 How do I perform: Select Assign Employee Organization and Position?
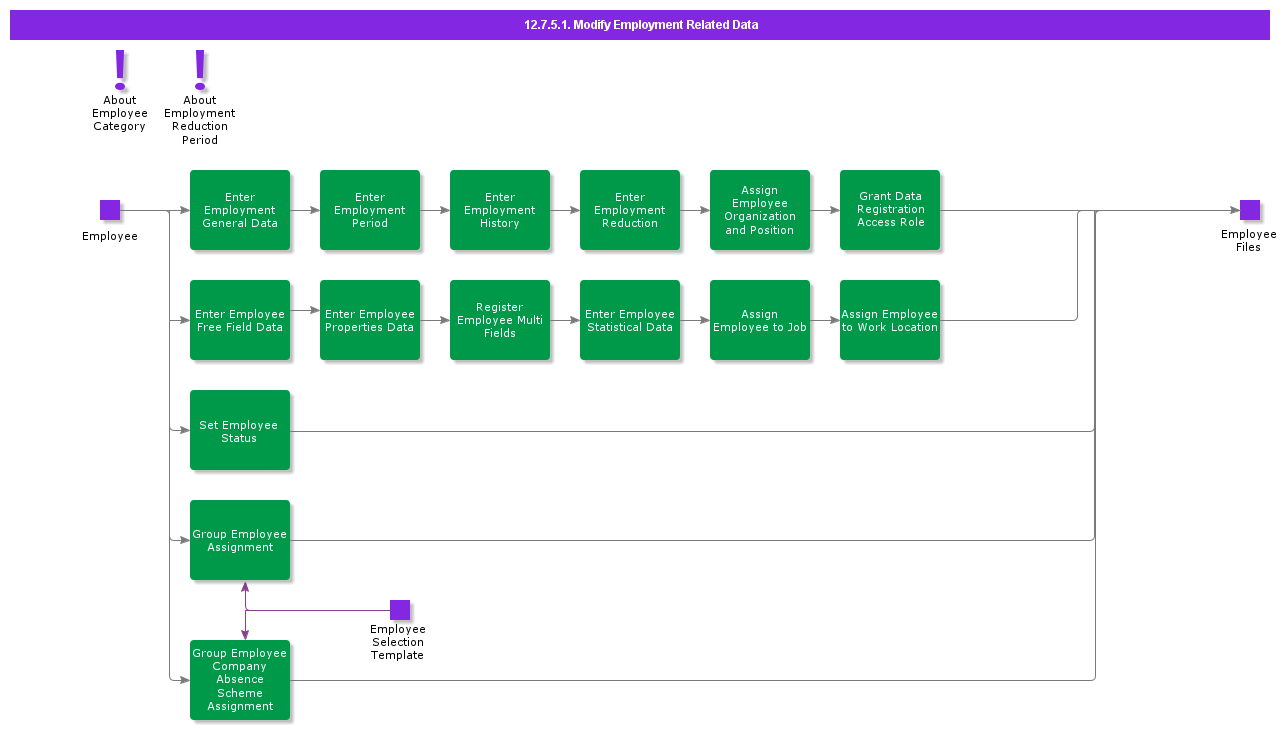coord(760,210)
